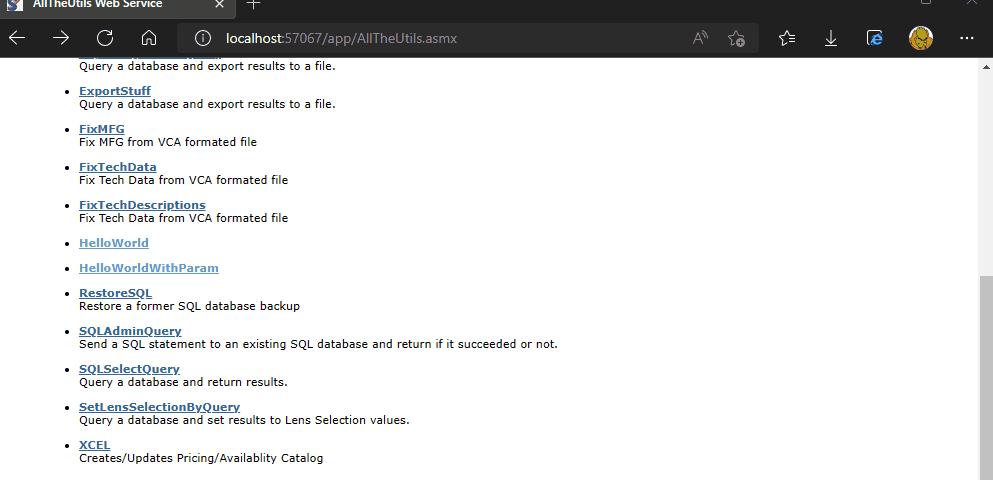The width and height of the screenshot is (993, 480).
Task: Open the HelloWorld operation link
Action: tap(114, 243)
